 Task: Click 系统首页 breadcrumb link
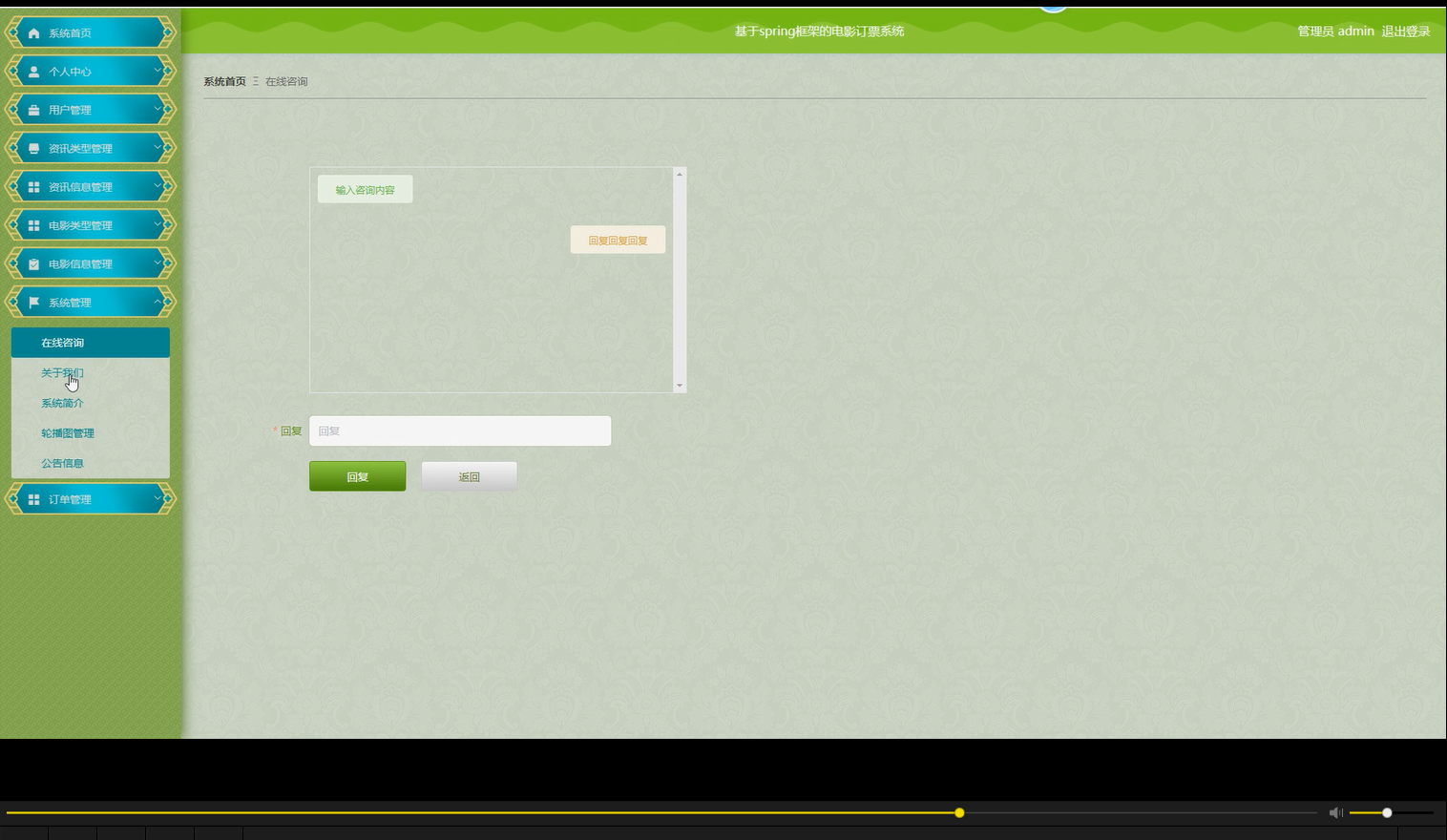coord(224,81)
